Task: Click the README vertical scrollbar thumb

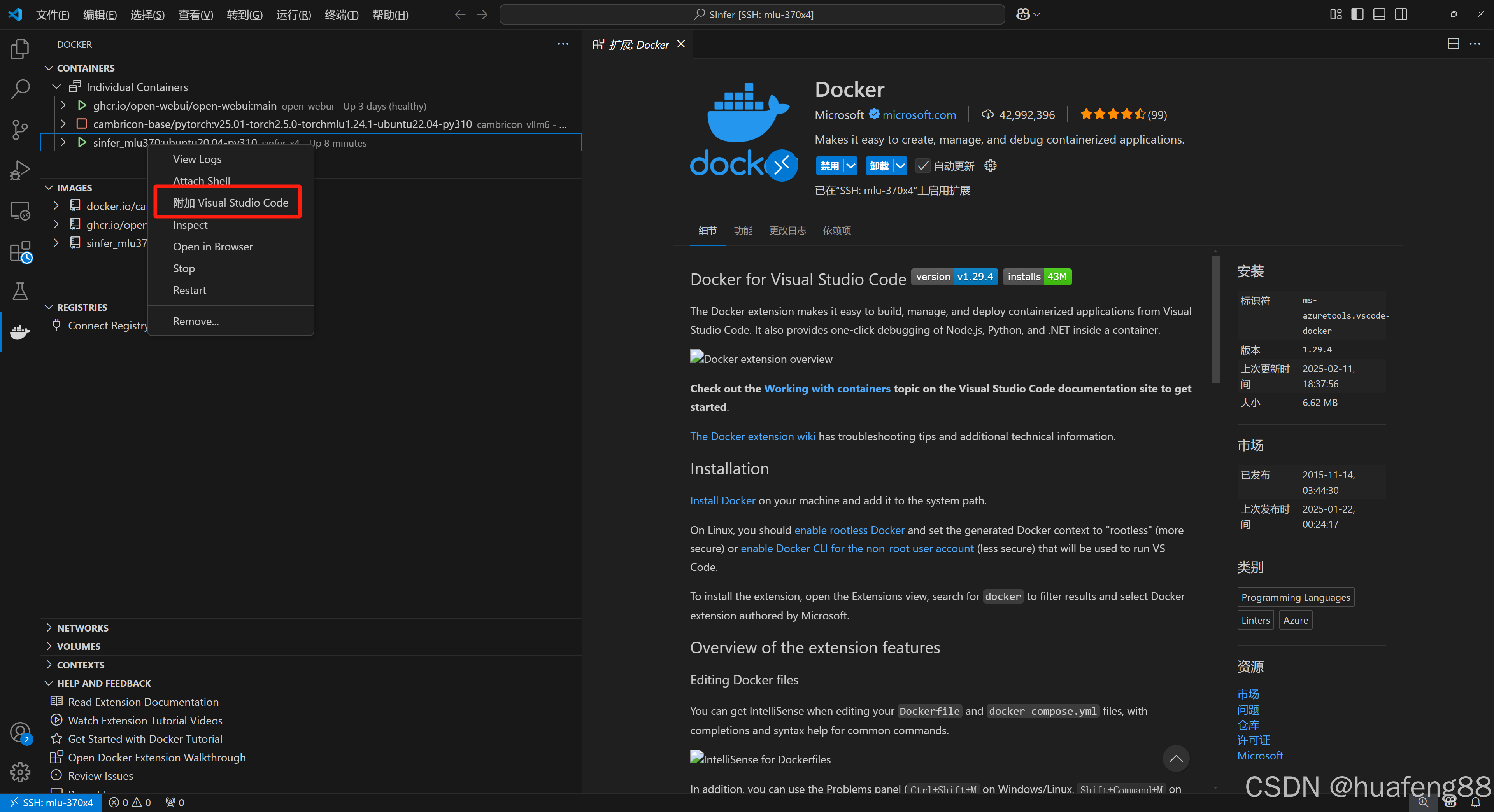Action: (1215, 319)
